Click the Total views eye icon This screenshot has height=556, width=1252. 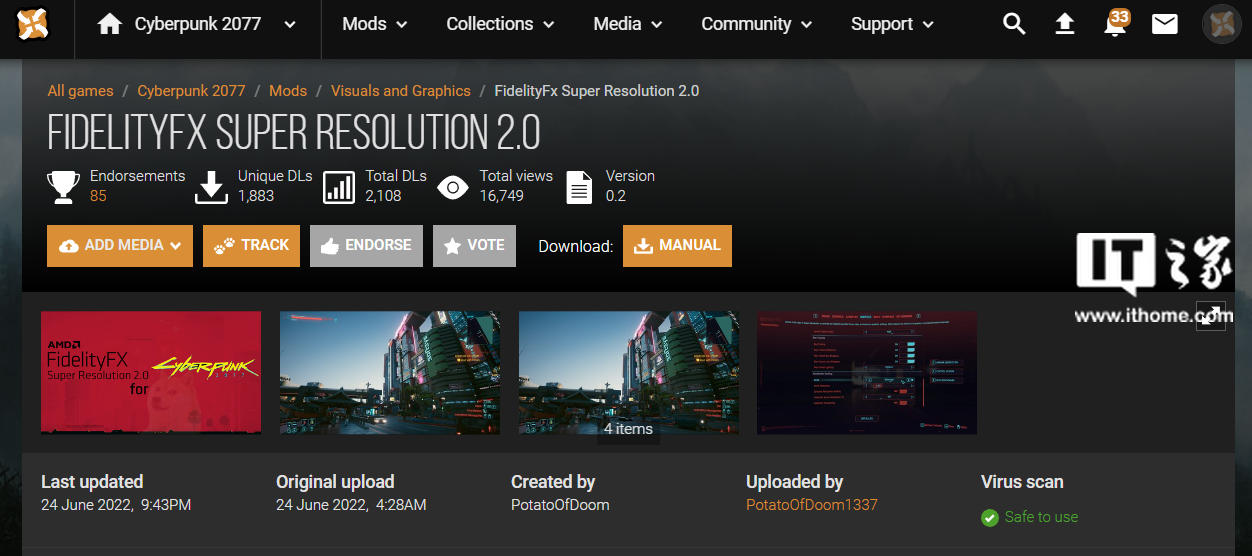(453, 187)
